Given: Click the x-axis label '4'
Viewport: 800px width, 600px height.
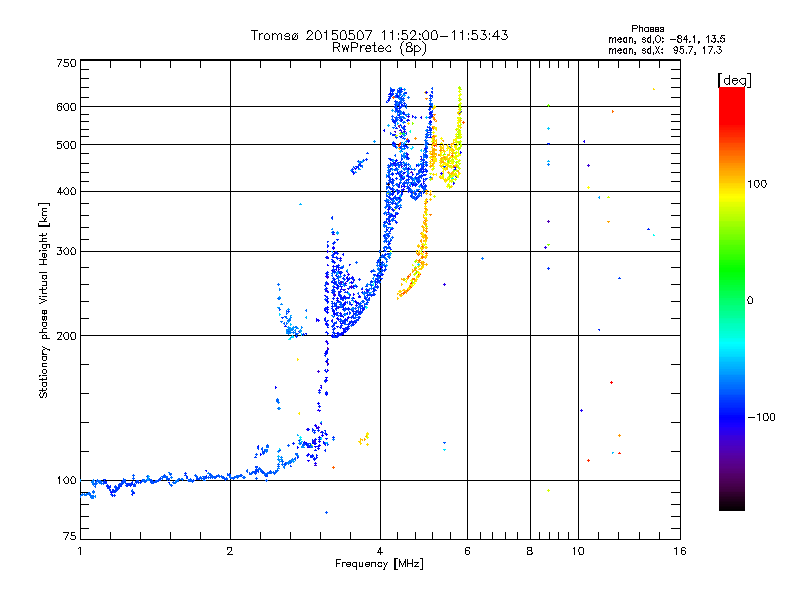Looking at the screenshot, I should (380, 551).
